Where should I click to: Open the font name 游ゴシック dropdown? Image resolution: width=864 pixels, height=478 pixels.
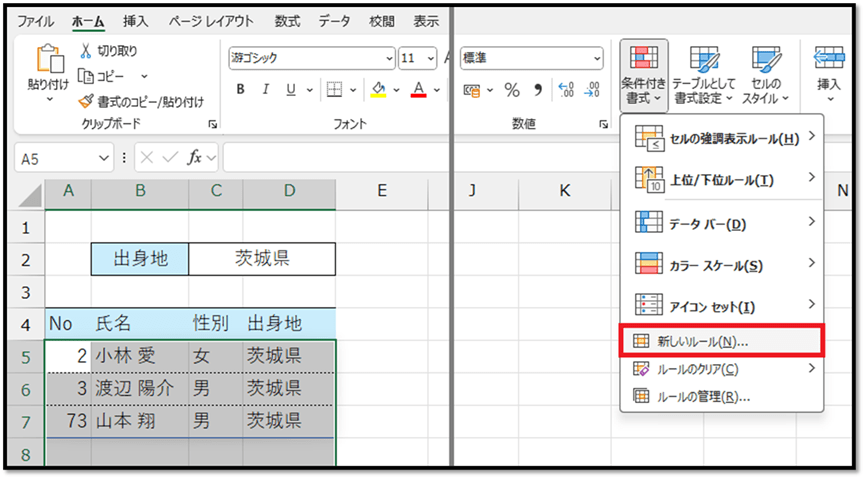[388, 58]
